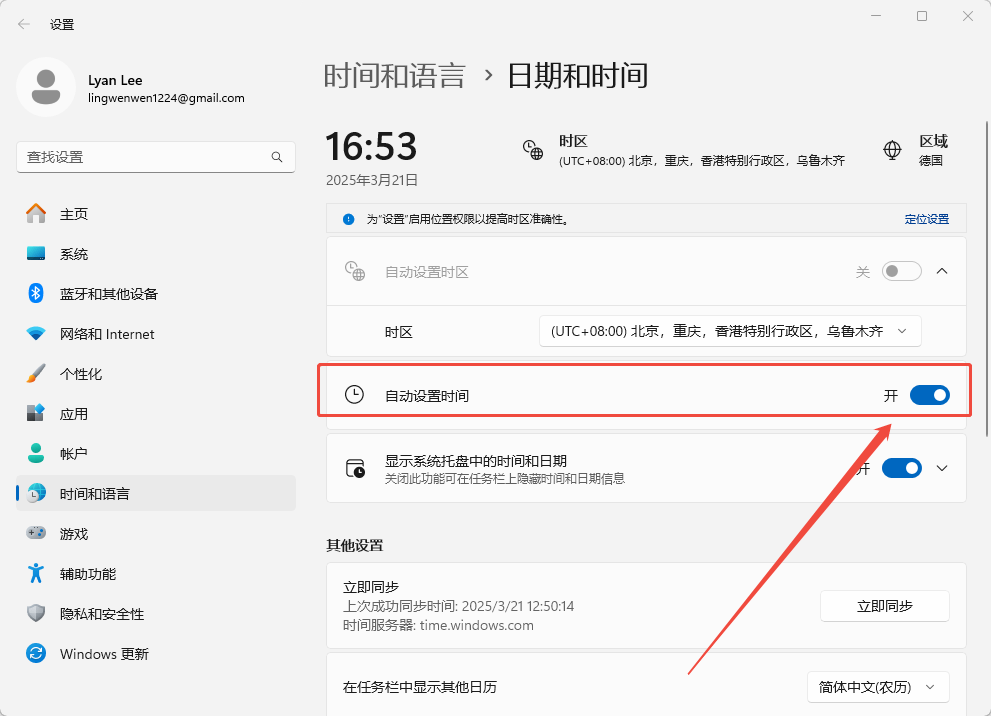This screenshot has width=991, height=716.
Task: Open 网络和 Internet category
Action: click(155, 334)
